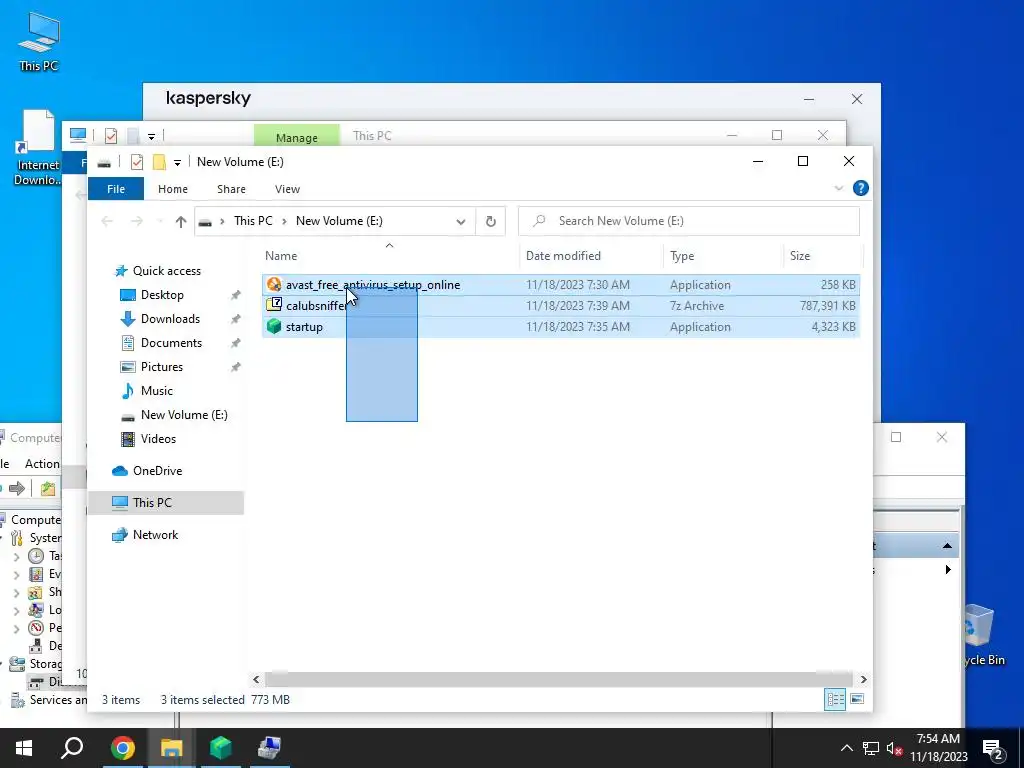The image size is (1024, 768).
Task: Select Internet Download desktop shortcut
Action: pos(37,148)
